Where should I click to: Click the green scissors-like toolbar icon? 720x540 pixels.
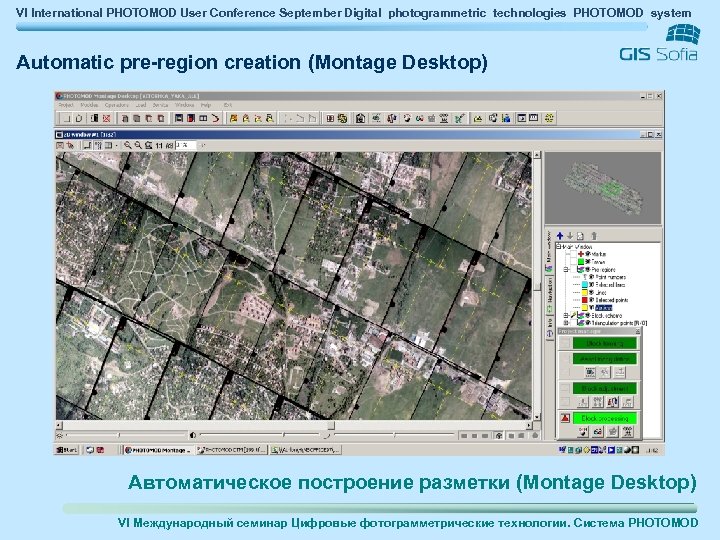[x=460, y=118]
